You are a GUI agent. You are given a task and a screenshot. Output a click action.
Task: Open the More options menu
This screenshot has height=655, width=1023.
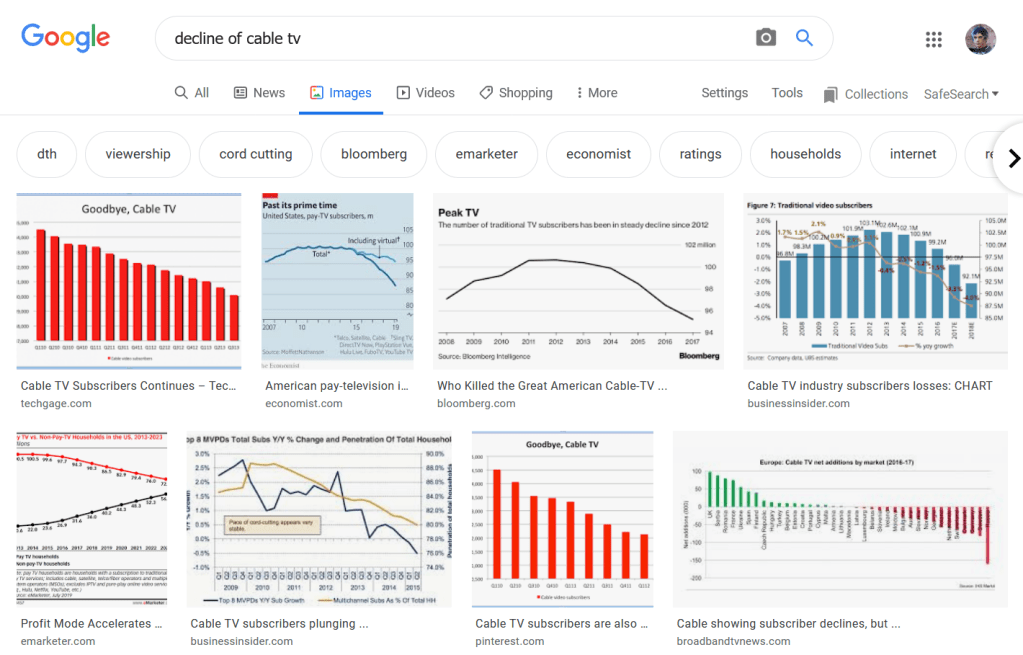[596, 93]
